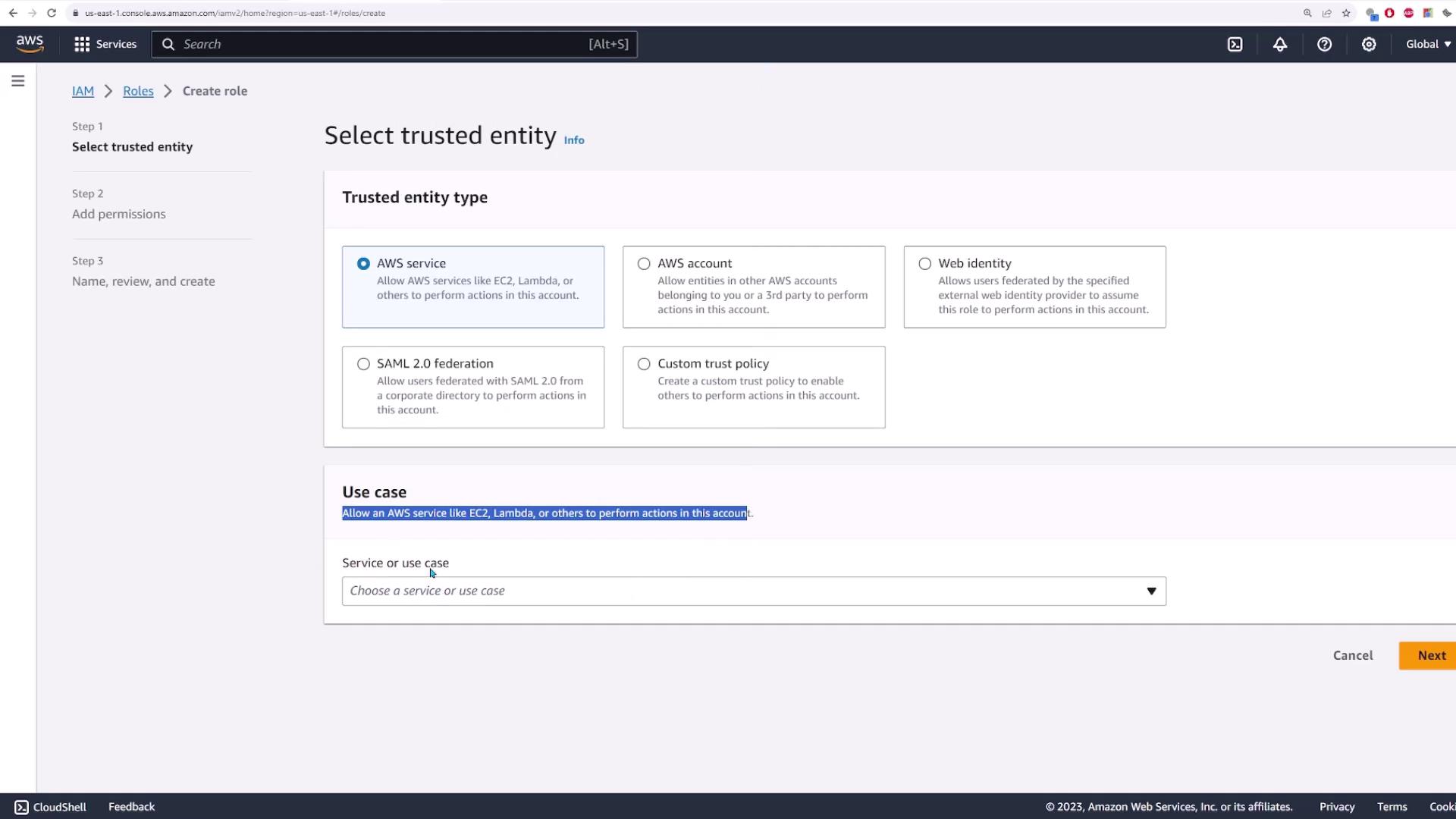Screen dimensions: 1456x819
Task: Select the Web identity radio option
Action: [924, 264]
